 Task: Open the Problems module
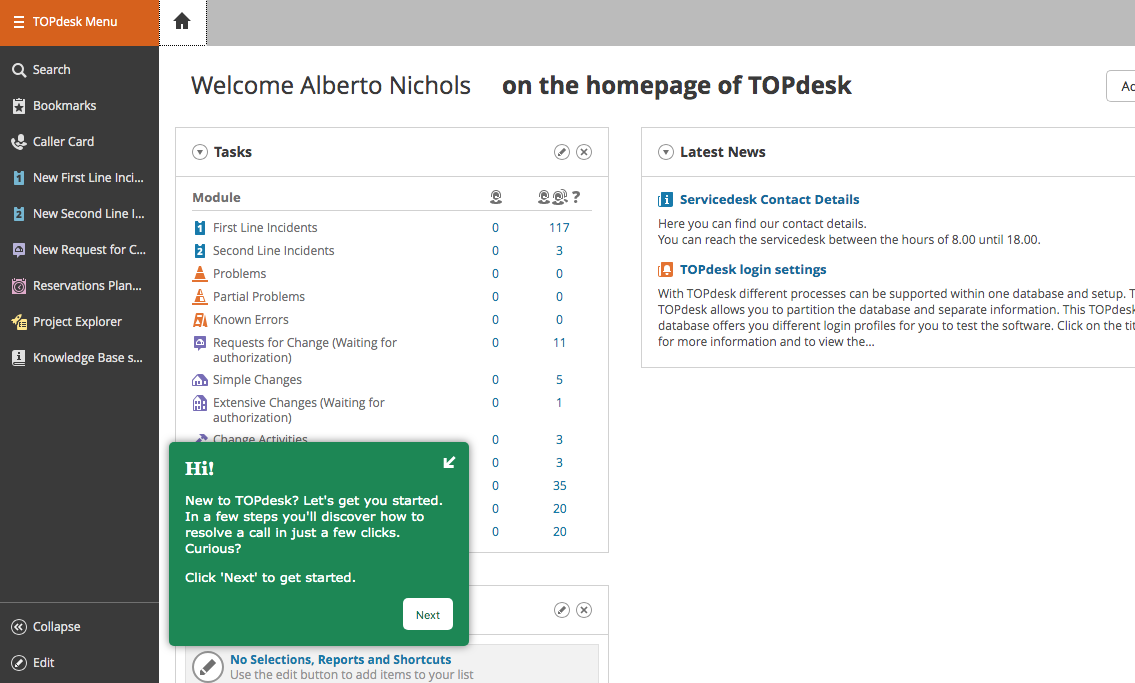(x=240, y=274)
